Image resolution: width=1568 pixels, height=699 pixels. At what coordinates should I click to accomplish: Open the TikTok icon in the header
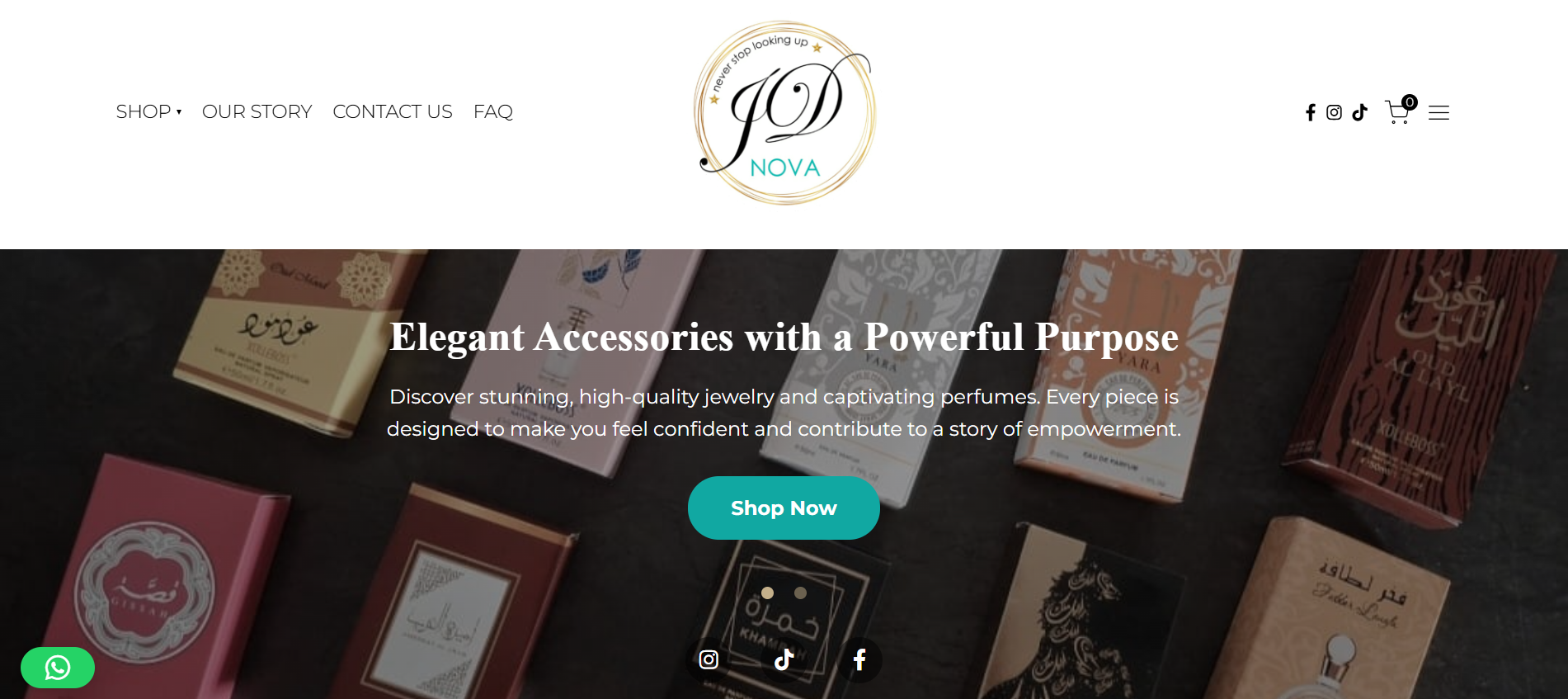1360,112
